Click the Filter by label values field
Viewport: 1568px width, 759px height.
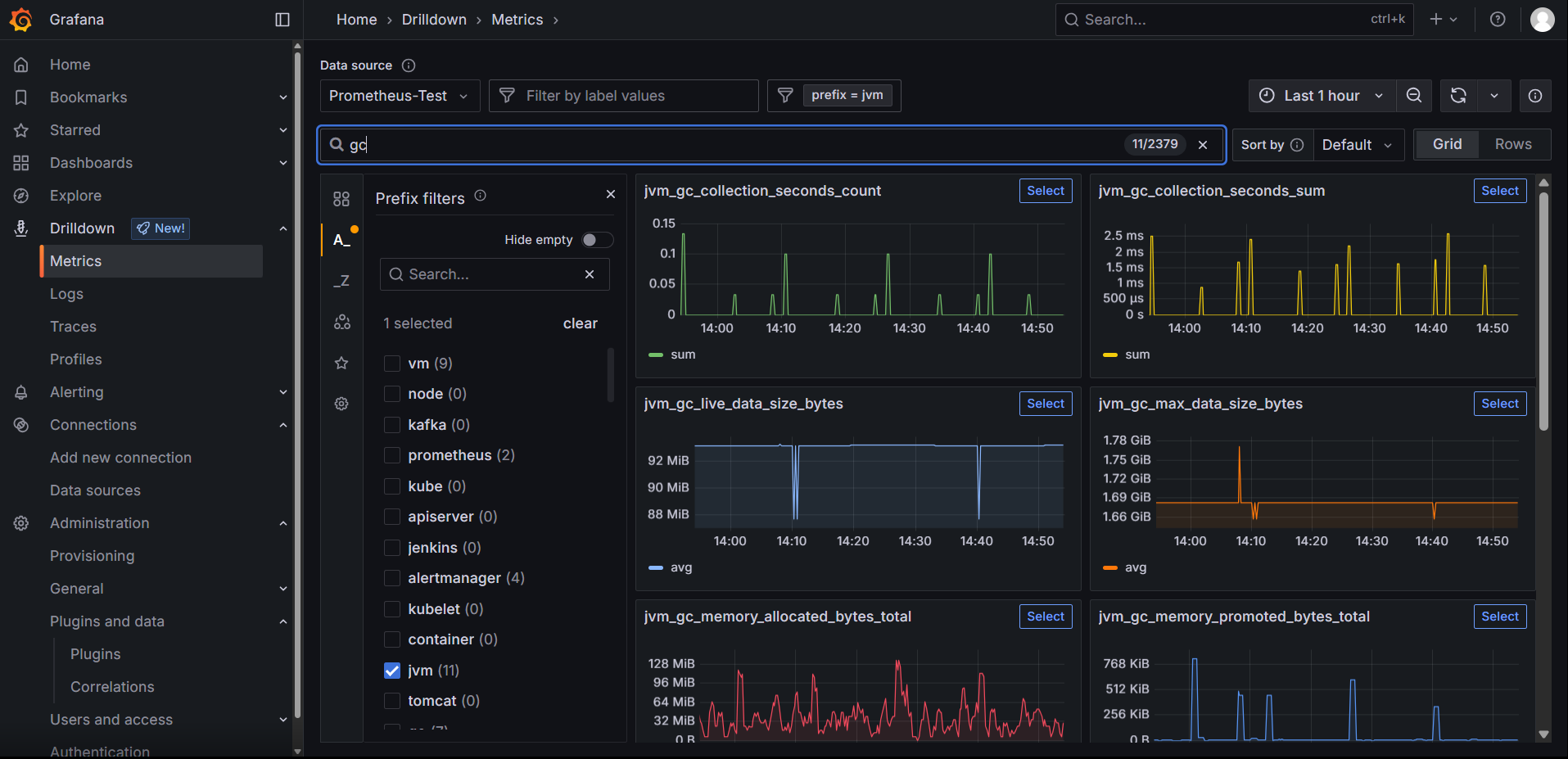click(x=624, y=96)
